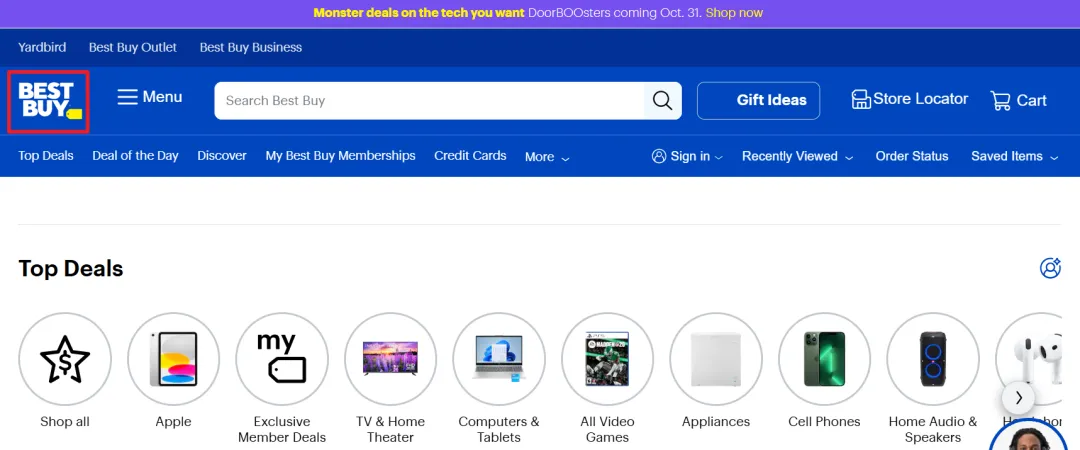The image size is (1080, 450).
Task: Click the Best Buy logo
Action: [x=48, y=101]
